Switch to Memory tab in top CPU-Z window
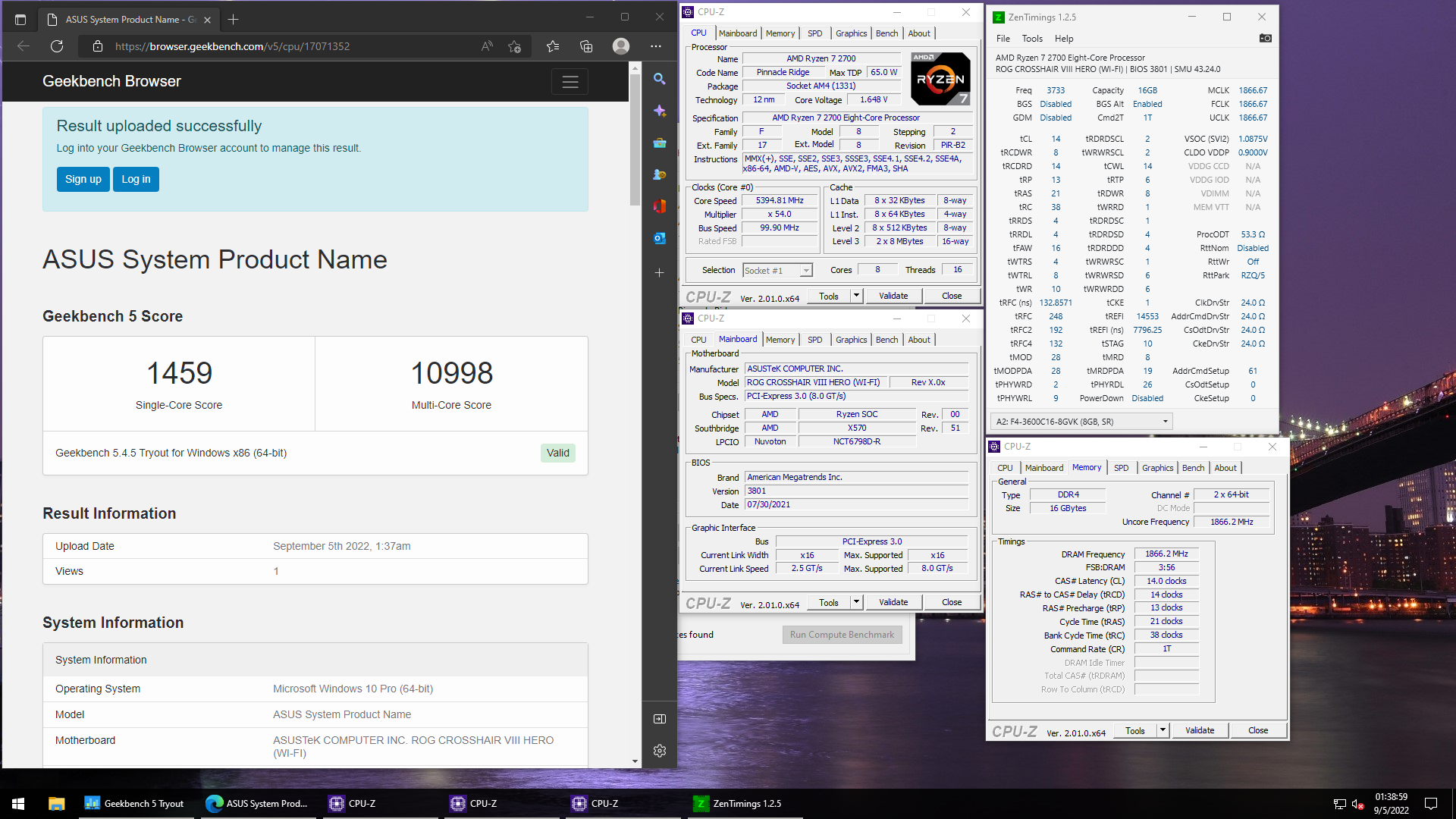Viewport: 1456px width, 819px height. click(x=780, y=33)
